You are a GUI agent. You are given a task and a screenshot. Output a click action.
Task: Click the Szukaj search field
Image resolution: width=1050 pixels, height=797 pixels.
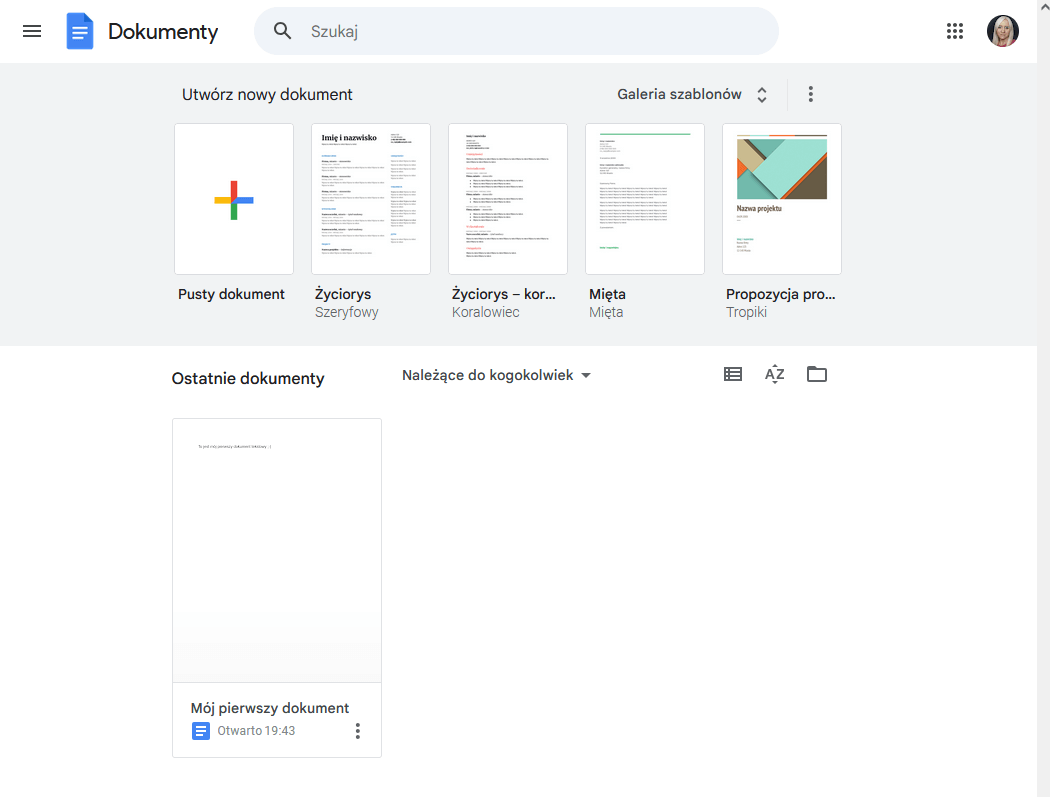(530, 31)
